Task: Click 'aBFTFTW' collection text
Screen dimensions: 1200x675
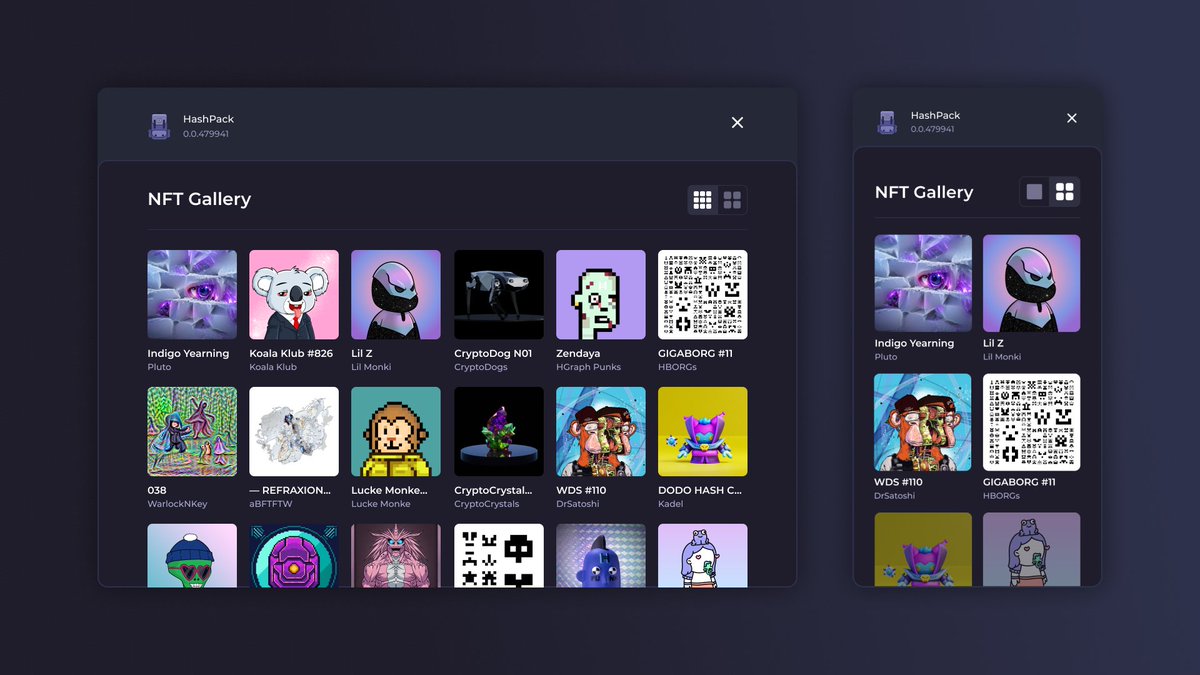Action: tap(270, 504)
